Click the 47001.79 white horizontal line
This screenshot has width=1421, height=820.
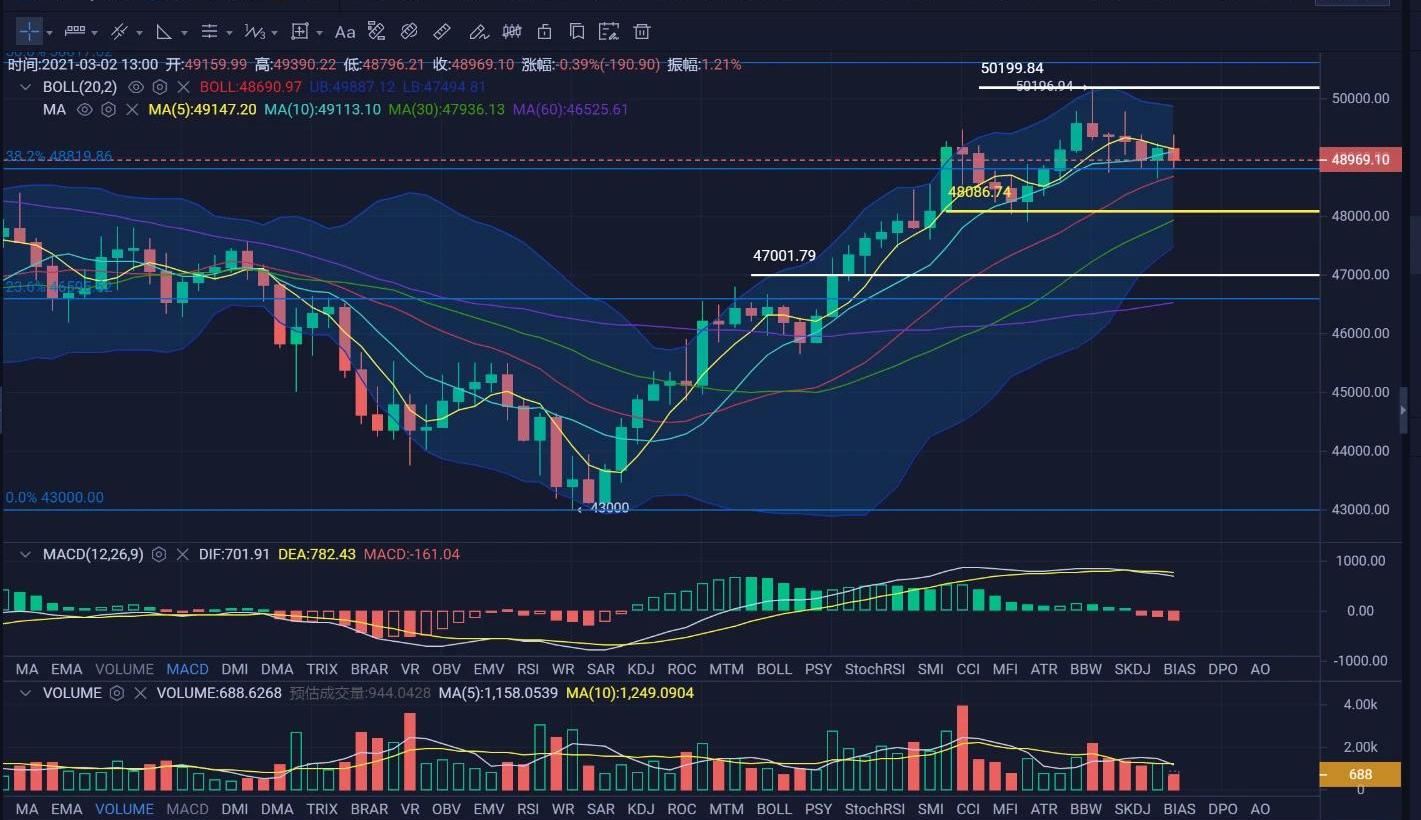1000,275
